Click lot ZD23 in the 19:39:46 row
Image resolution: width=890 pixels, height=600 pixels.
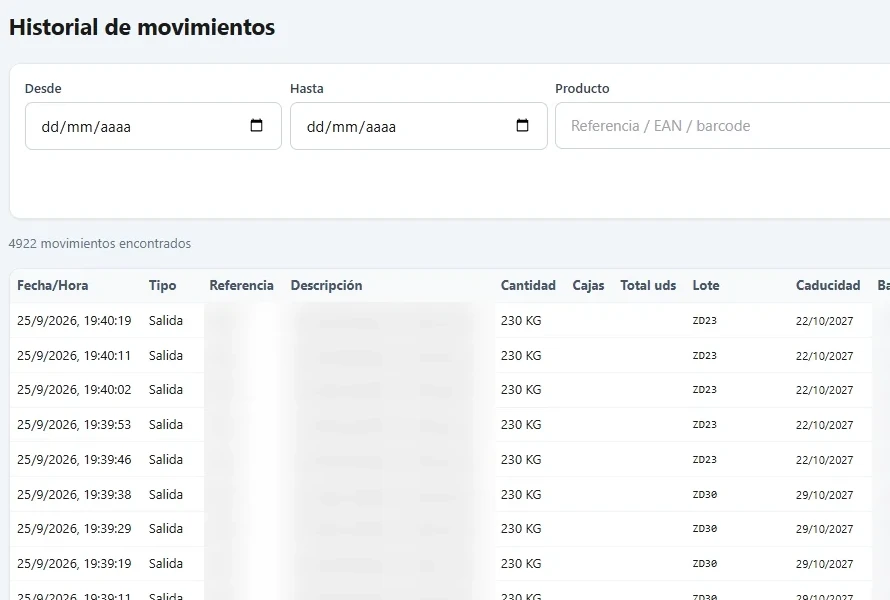(704, 459)
